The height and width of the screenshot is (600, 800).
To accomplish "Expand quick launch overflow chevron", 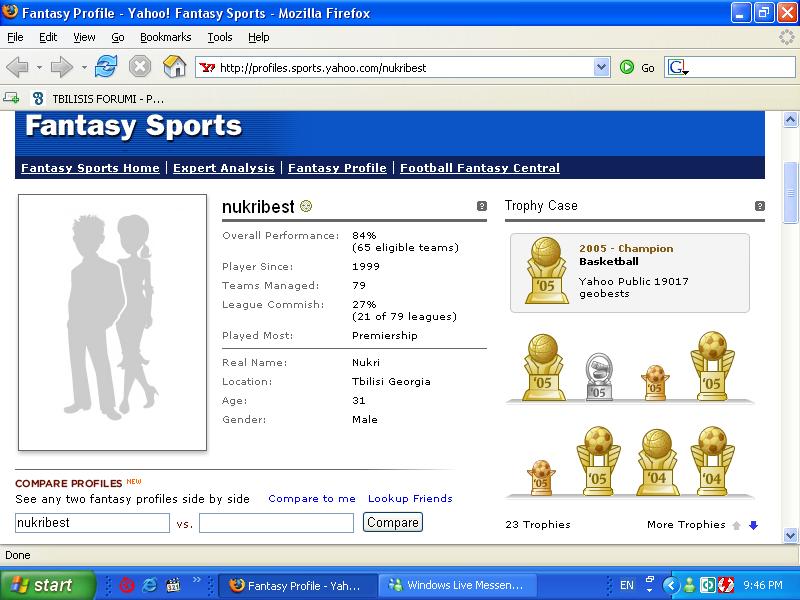I will click(x=196, y=580).
